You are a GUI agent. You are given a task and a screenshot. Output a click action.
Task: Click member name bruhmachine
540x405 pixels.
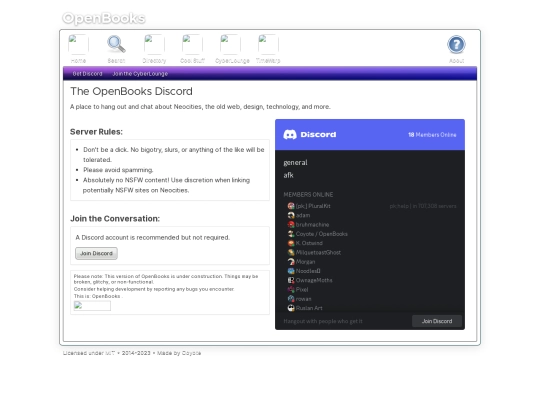(312, 225)
